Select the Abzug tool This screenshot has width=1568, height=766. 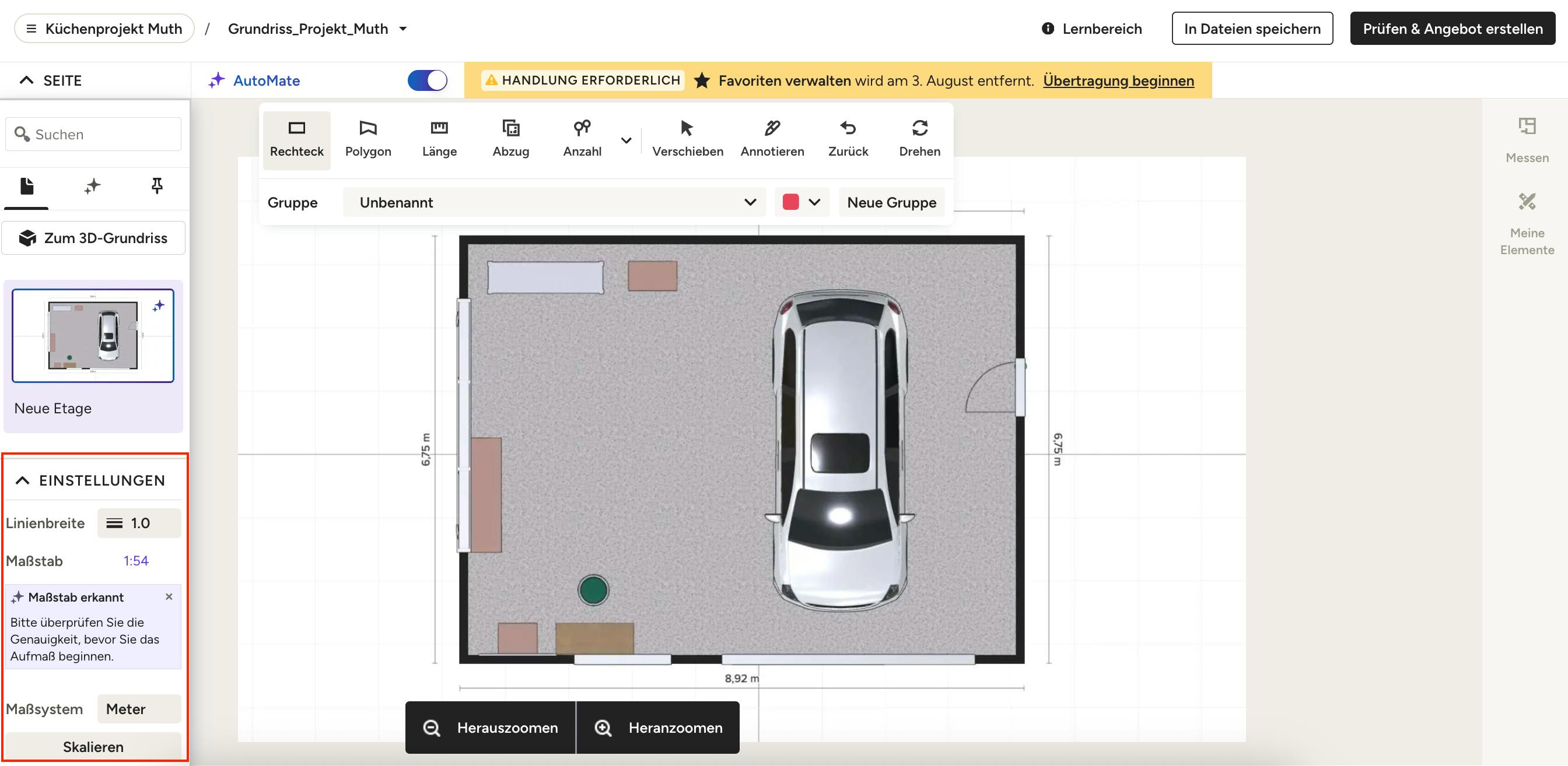(x=510, y=139)
